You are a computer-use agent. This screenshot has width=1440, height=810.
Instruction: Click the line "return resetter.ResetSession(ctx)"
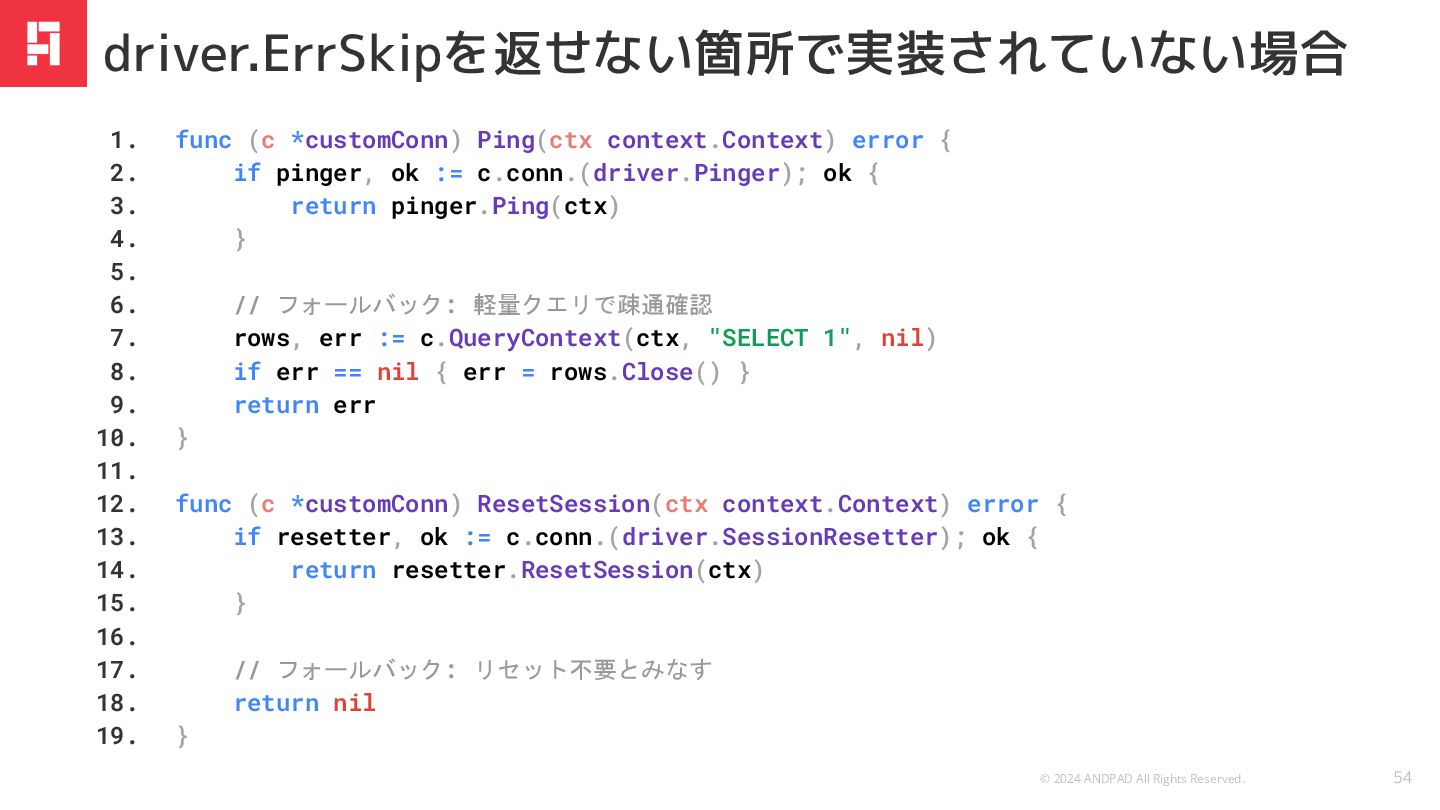528,570
